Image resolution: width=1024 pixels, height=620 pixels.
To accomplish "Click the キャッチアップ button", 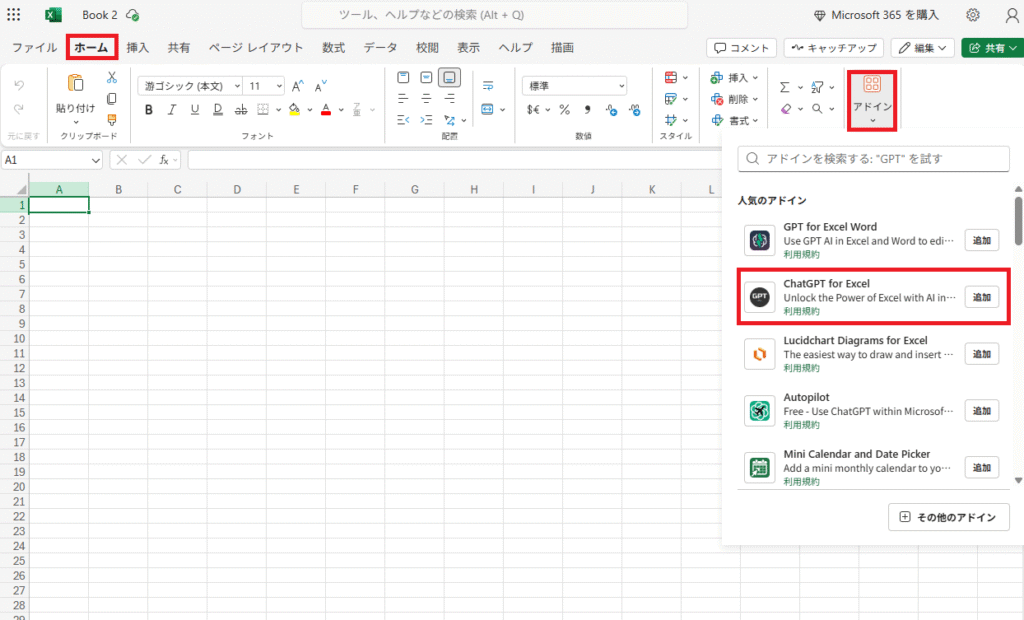I will coord(834,48).
